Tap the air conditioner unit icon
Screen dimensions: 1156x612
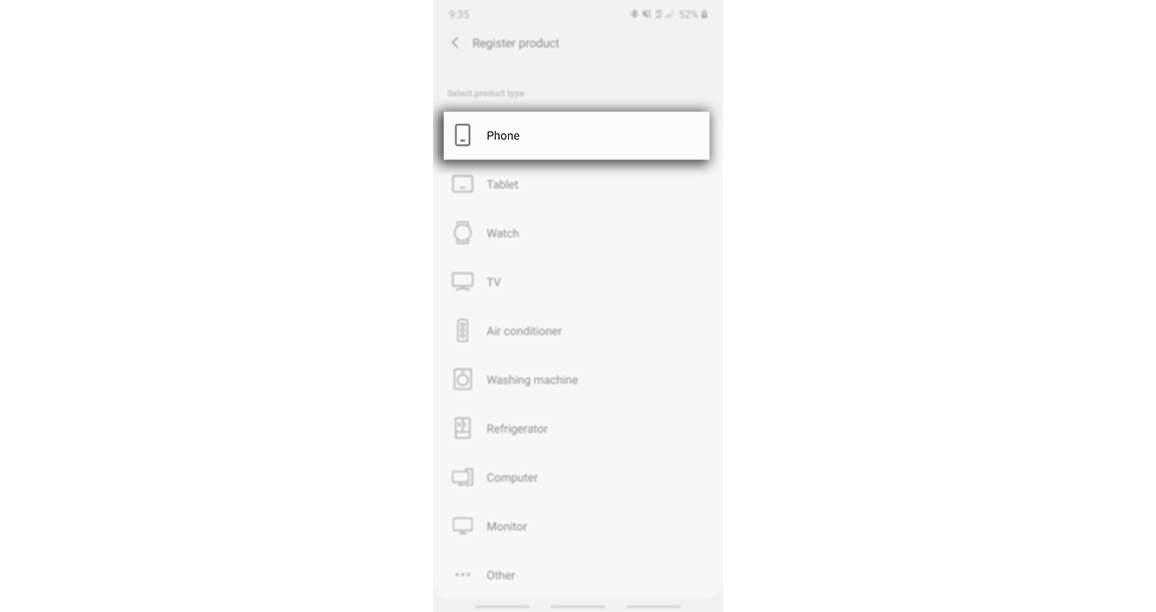[462, 330]
